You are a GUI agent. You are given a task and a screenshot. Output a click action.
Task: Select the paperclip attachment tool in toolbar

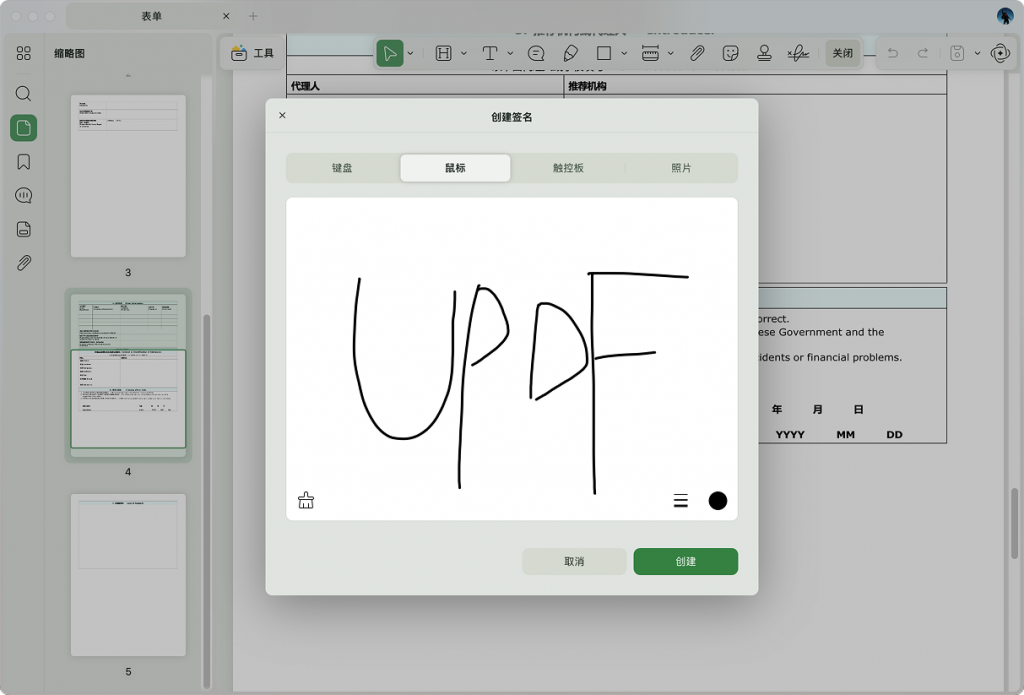(697, 53)
